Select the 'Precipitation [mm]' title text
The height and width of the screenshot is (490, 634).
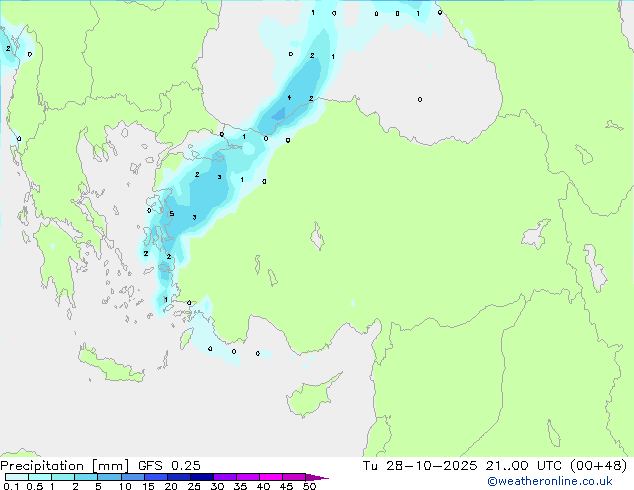point(65,466)
